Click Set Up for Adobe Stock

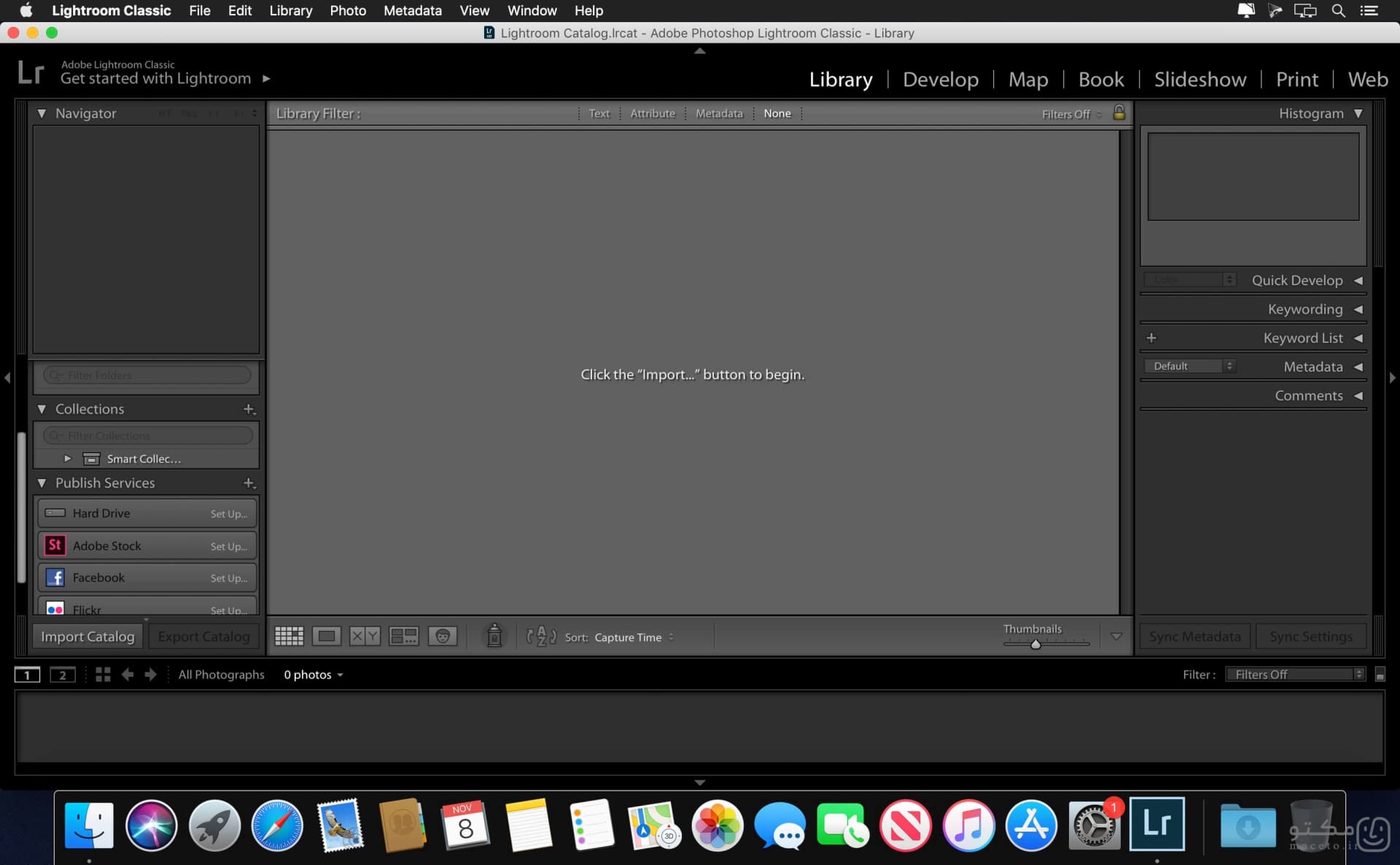point(228,546)
